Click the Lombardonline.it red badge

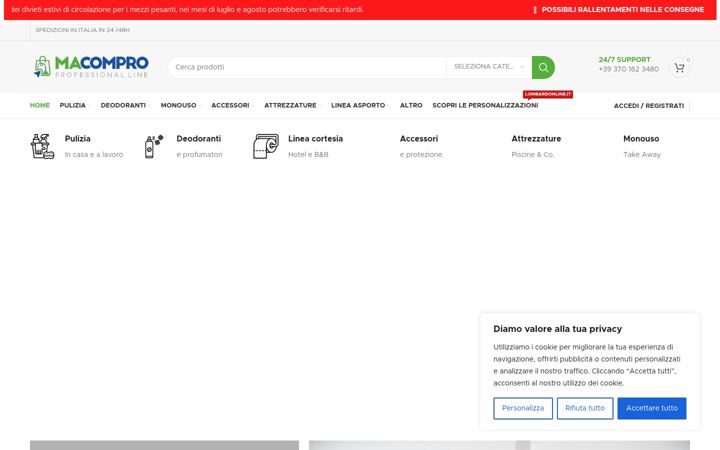[x=548, y=94]
